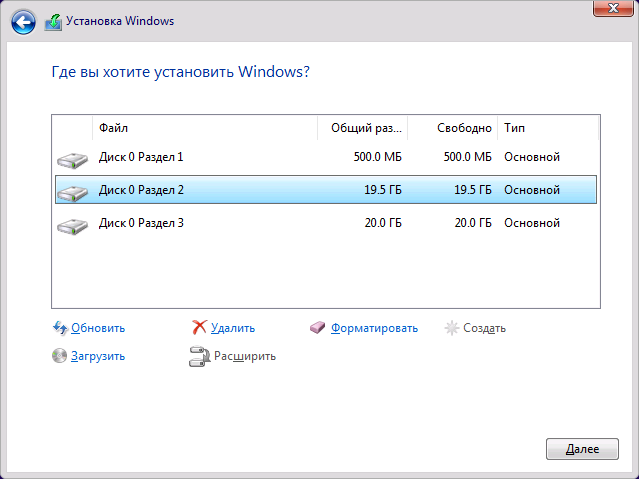Click the Удалить link
Viewport: 639px width, 479px height.
click(233, 328)
